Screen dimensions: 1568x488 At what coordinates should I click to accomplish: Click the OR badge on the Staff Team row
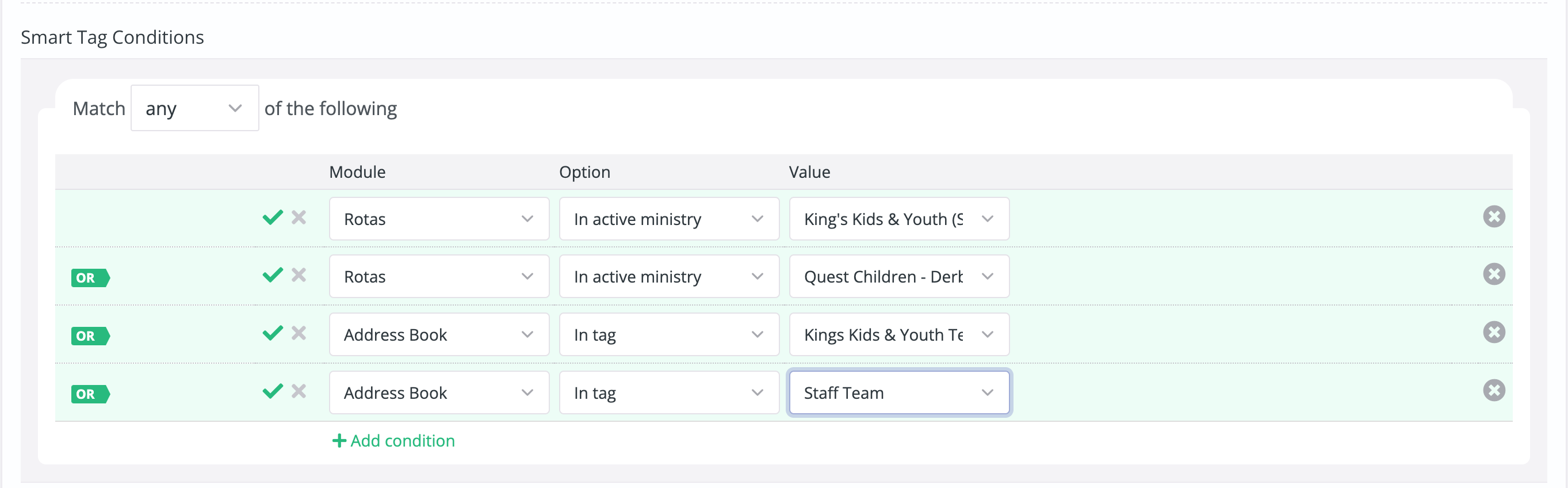pyautogui.click(x=90, y=394)
